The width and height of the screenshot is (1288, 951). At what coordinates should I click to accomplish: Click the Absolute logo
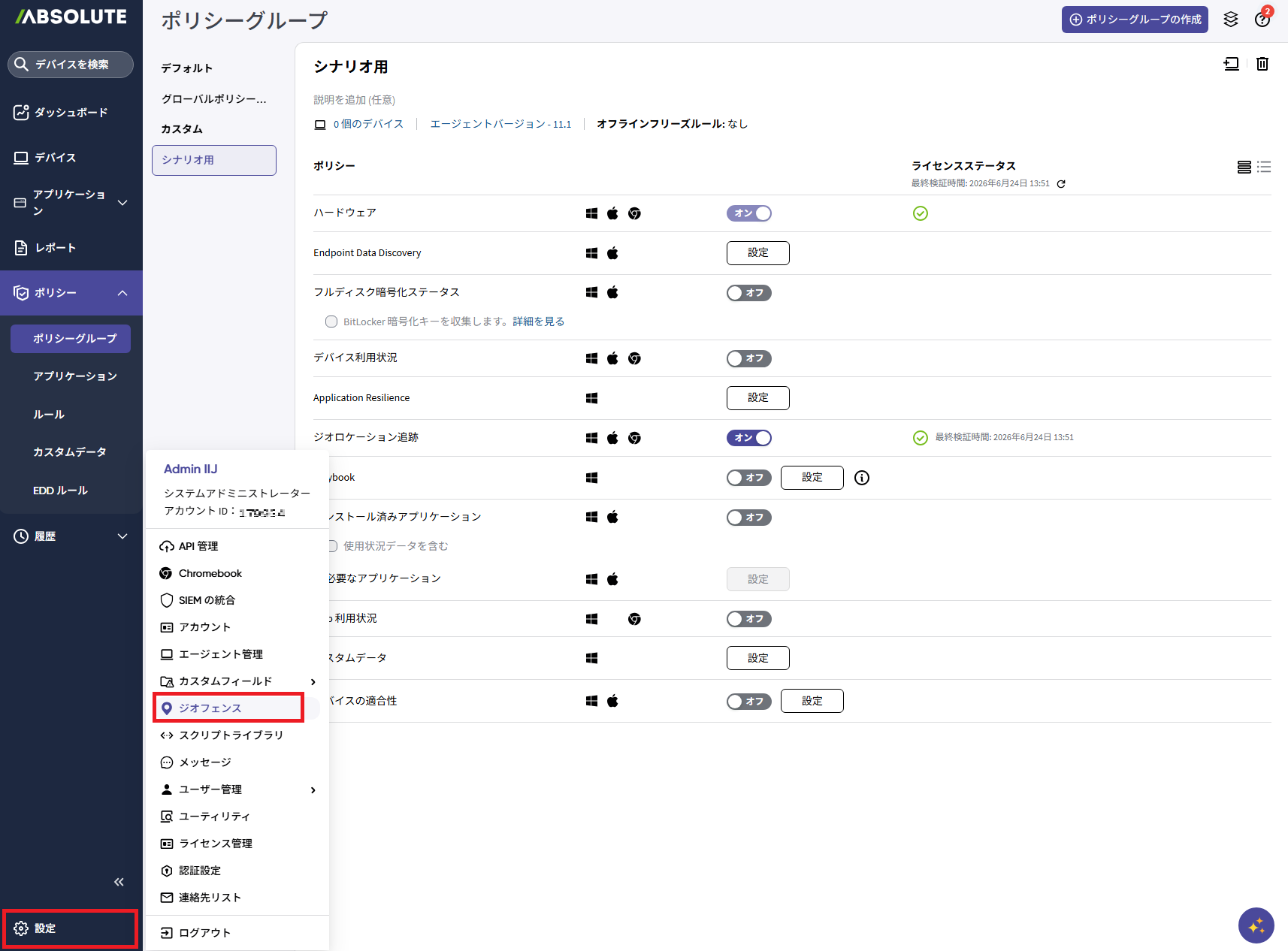pos(71,17)
